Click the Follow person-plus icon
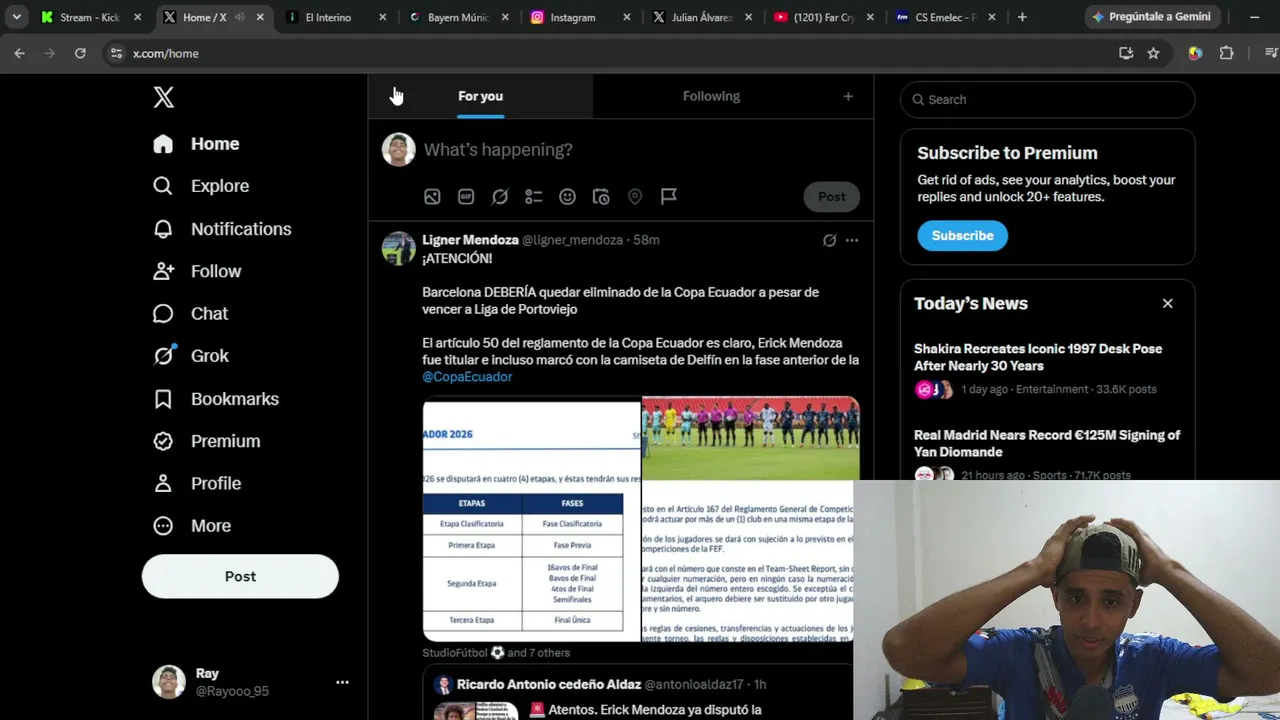 pos(163,271)
